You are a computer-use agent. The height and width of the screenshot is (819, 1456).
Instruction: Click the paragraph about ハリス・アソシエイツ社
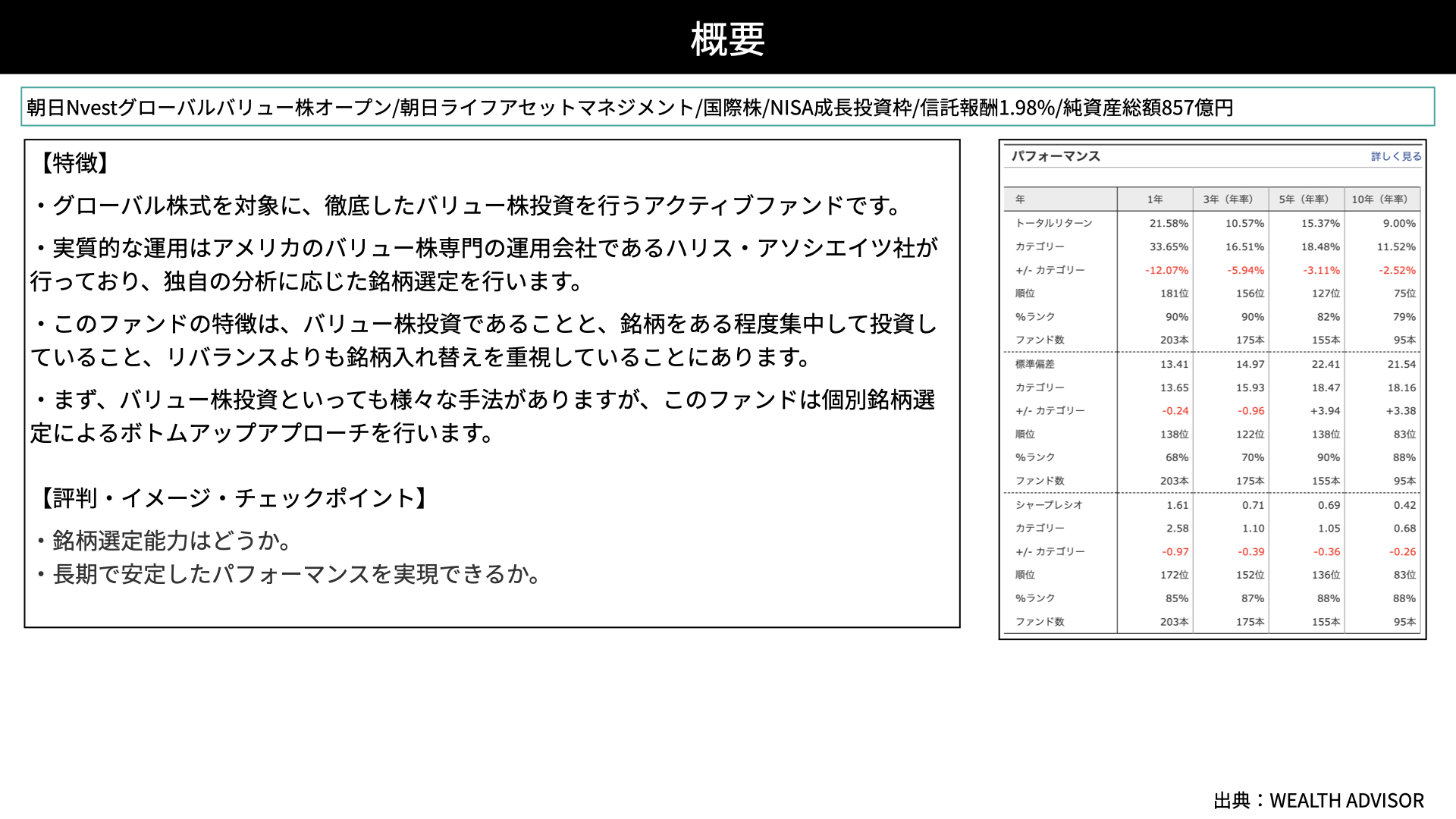click(x=485, y=265)
